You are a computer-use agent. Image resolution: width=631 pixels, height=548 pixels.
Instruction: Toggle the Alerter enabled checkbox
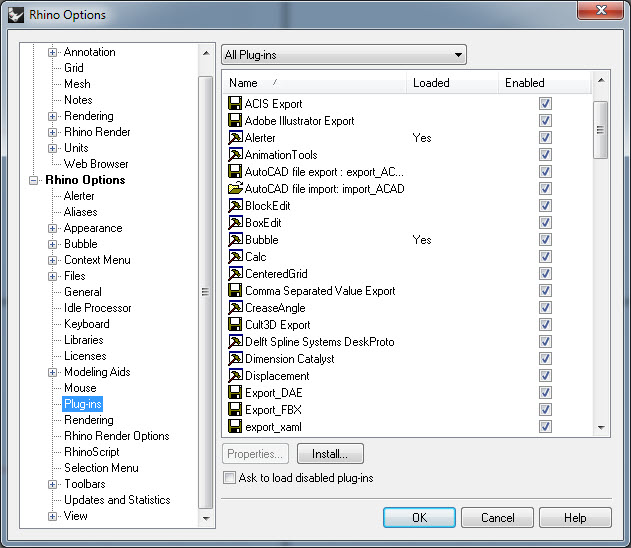[545, 138]
